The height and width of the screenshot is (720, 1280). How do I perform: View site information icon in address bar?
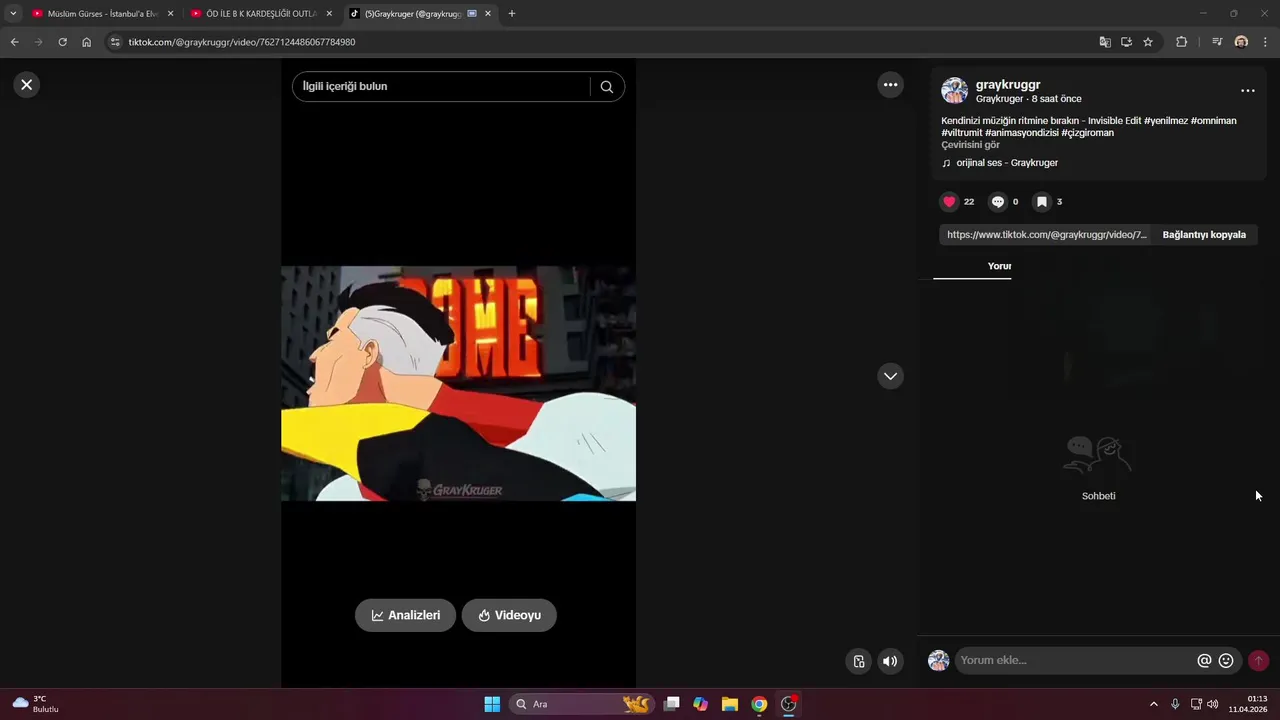point(115,42)
